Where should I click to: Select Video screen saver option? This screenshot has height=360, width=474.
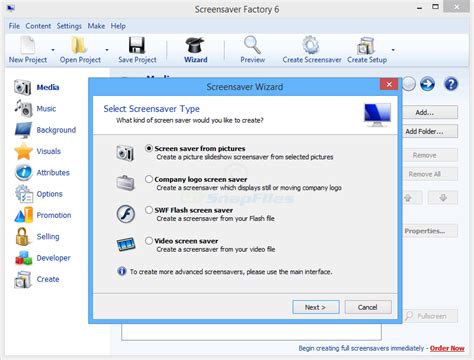pyautogui.click(x=149, y=241)
